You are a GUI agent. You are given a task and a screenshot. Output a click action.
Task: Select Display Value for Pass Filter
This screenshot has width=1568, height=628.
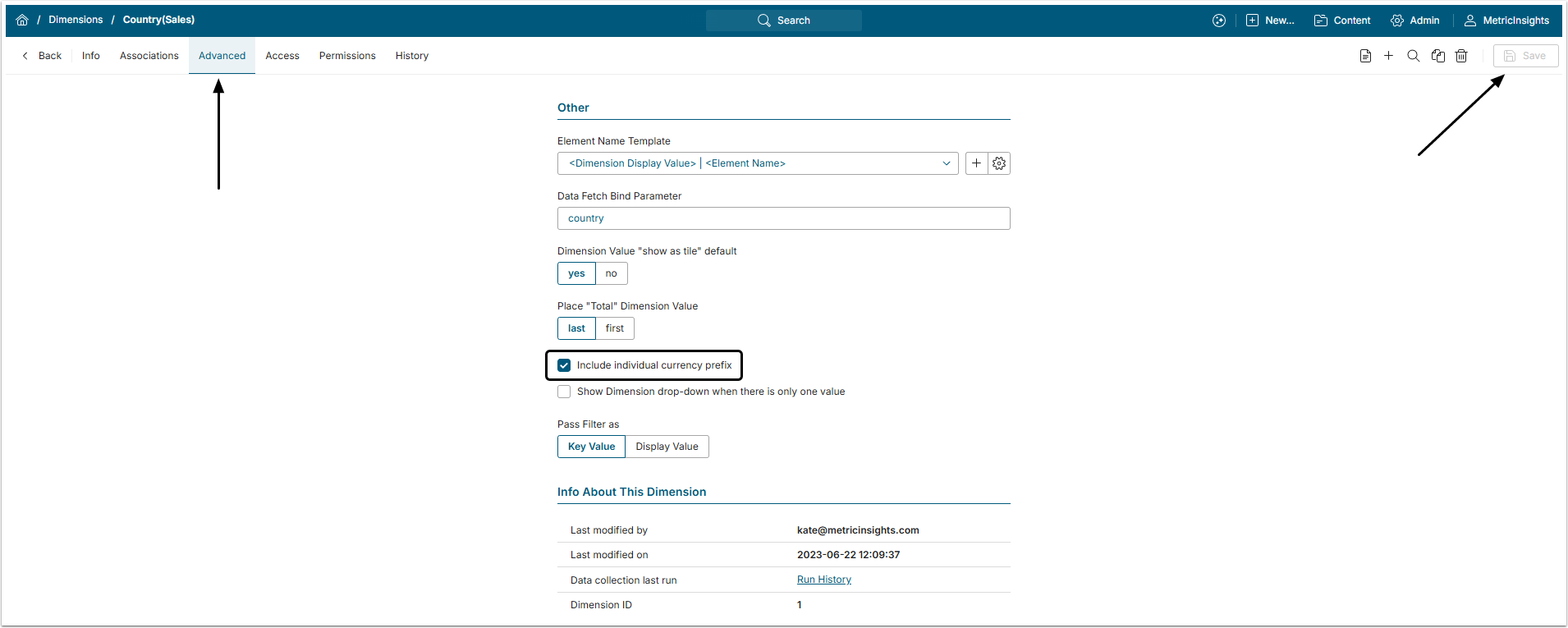[x=667, y=447]
